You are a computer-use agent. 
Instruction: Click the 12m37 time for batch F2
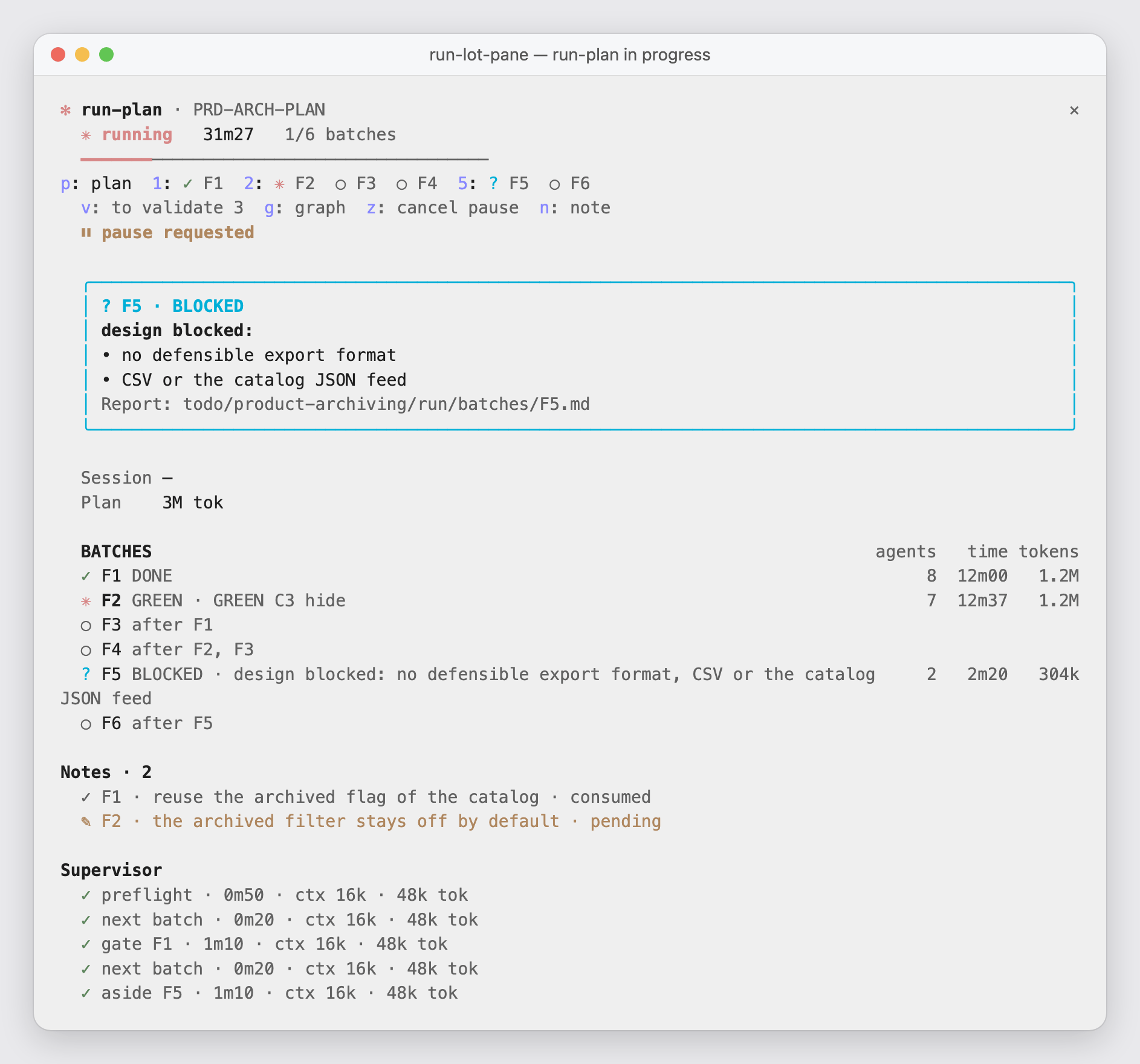pos(983,601)
